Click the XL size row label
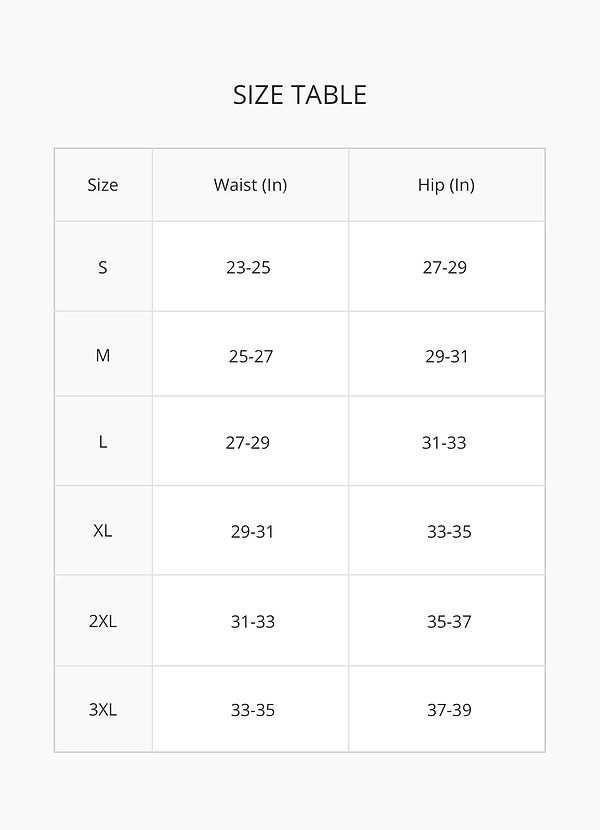This screenshot has width=600, height=830. (x=103, y=531)
